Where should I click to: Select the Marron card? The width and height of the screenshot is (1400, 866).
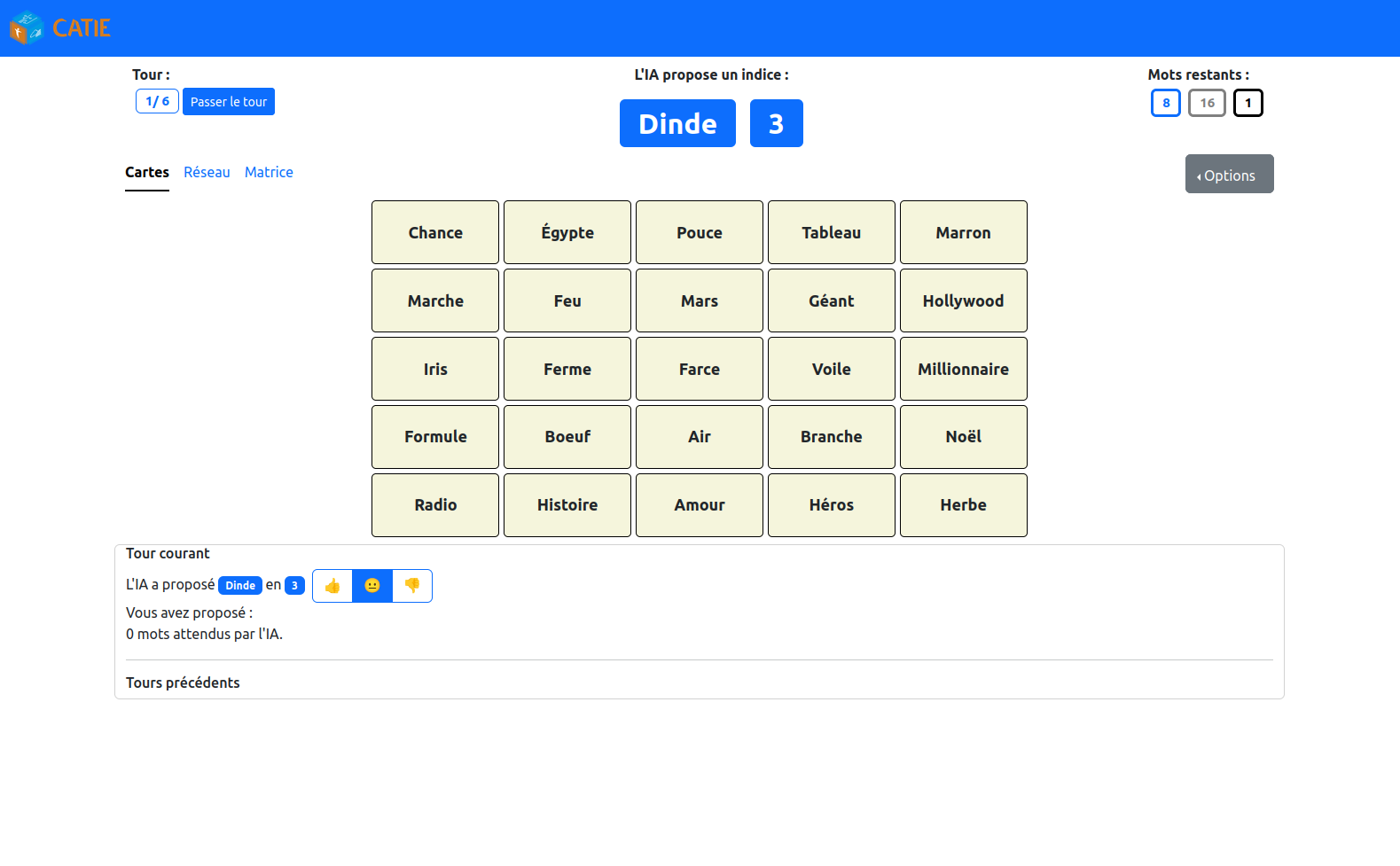coord(964,232)
